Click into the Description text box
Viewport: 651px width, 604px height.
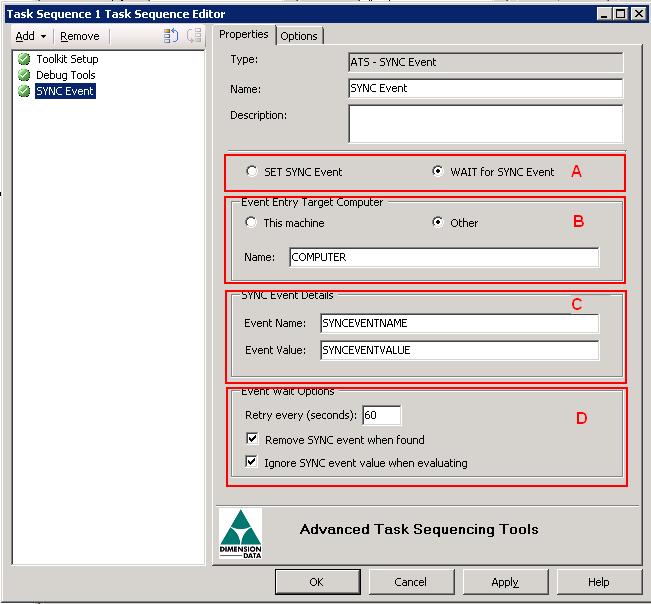click(x=485, y=123)
